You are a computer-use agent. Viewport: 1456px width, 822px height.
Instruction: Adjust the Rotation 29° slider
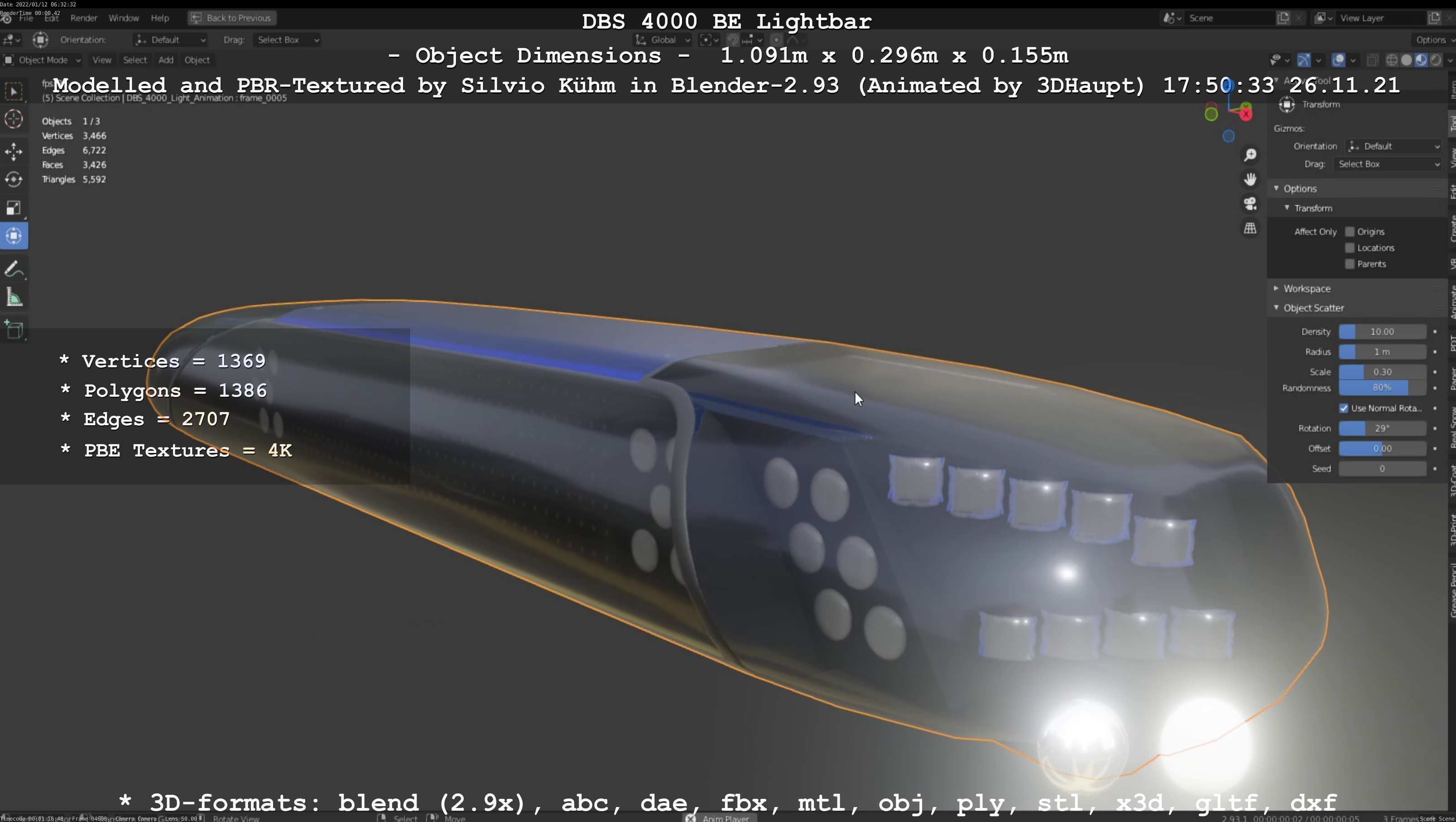[x=1382, y=428]
